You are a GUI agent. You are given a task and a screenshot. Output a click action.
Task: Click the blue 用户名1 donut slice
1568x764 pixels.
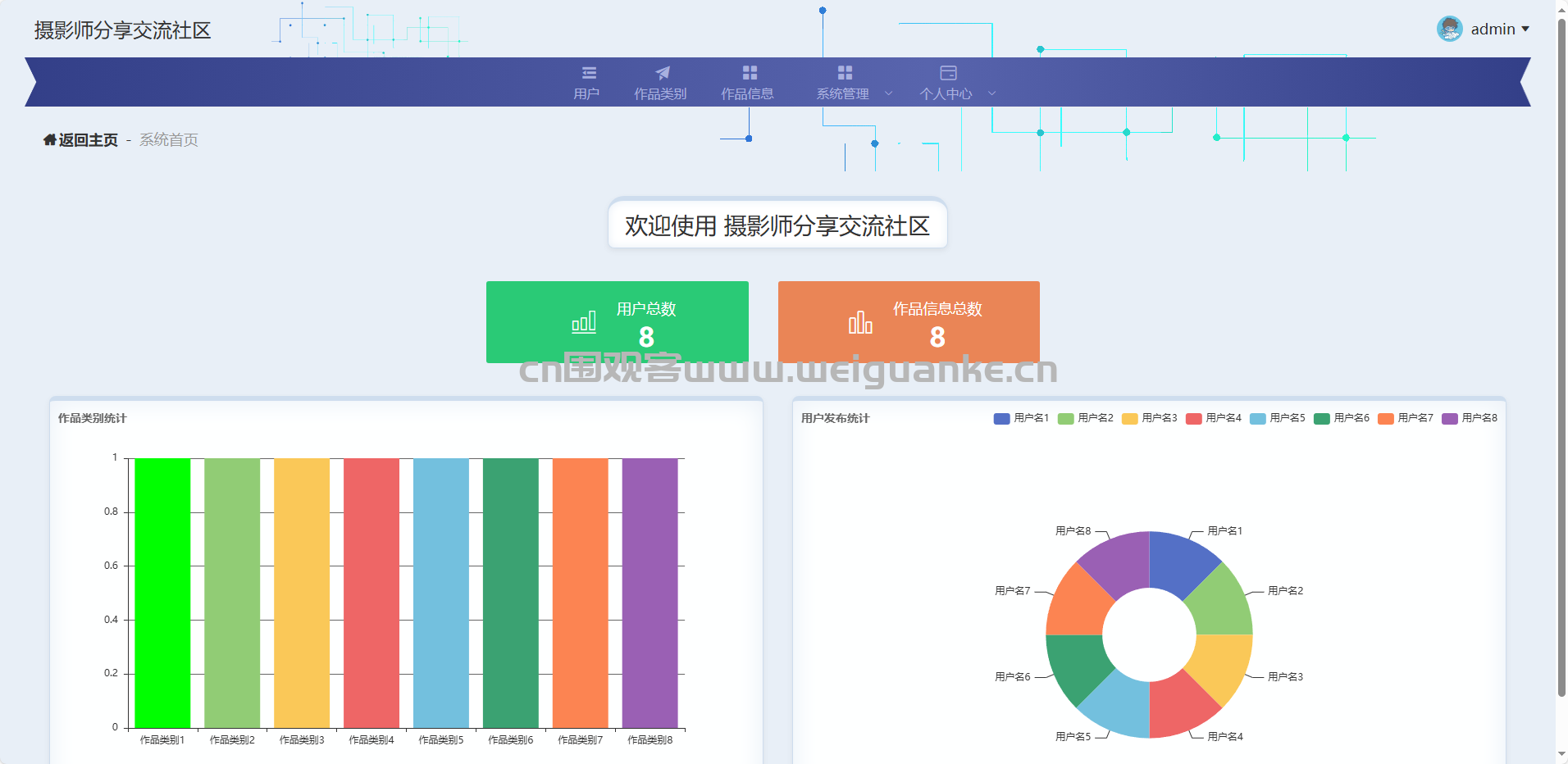pos(1178,563)
